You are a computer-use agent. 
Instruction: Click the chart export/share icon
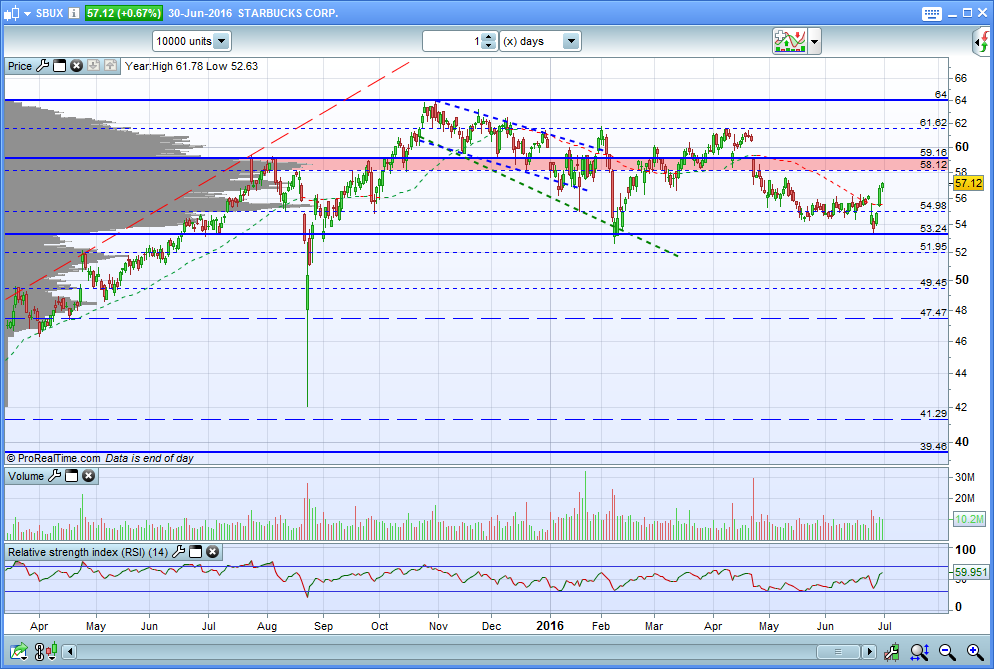[18, 651]
